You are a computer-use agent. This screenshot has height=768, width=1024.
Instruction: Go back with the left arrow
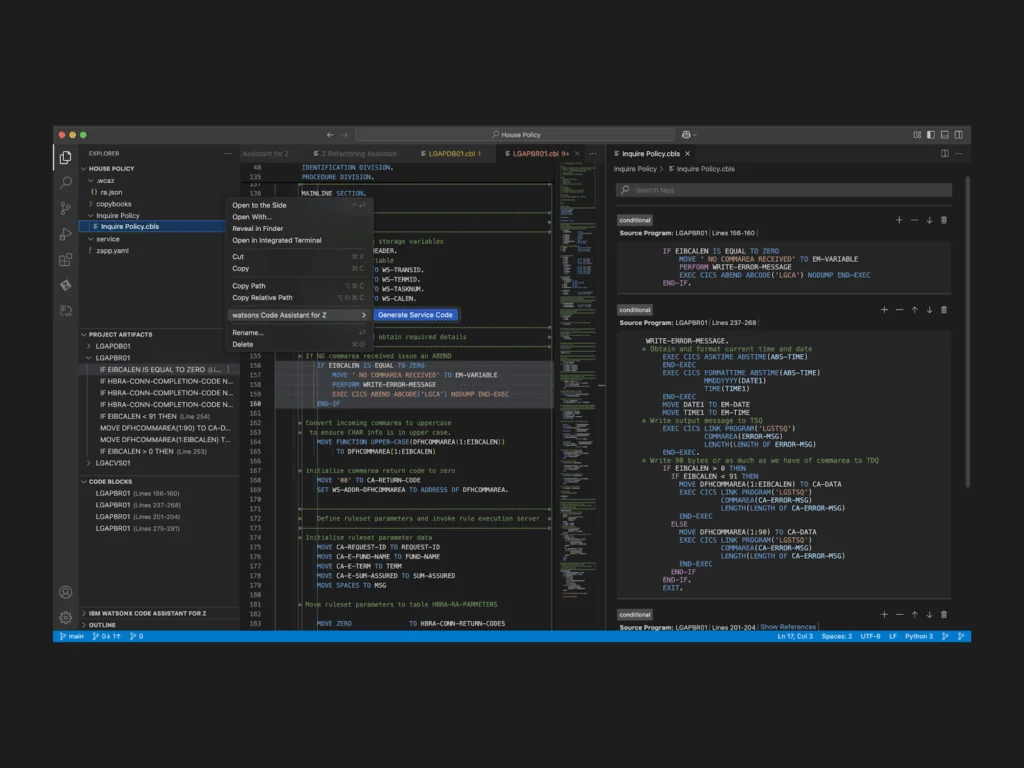[x=330, y=135]
